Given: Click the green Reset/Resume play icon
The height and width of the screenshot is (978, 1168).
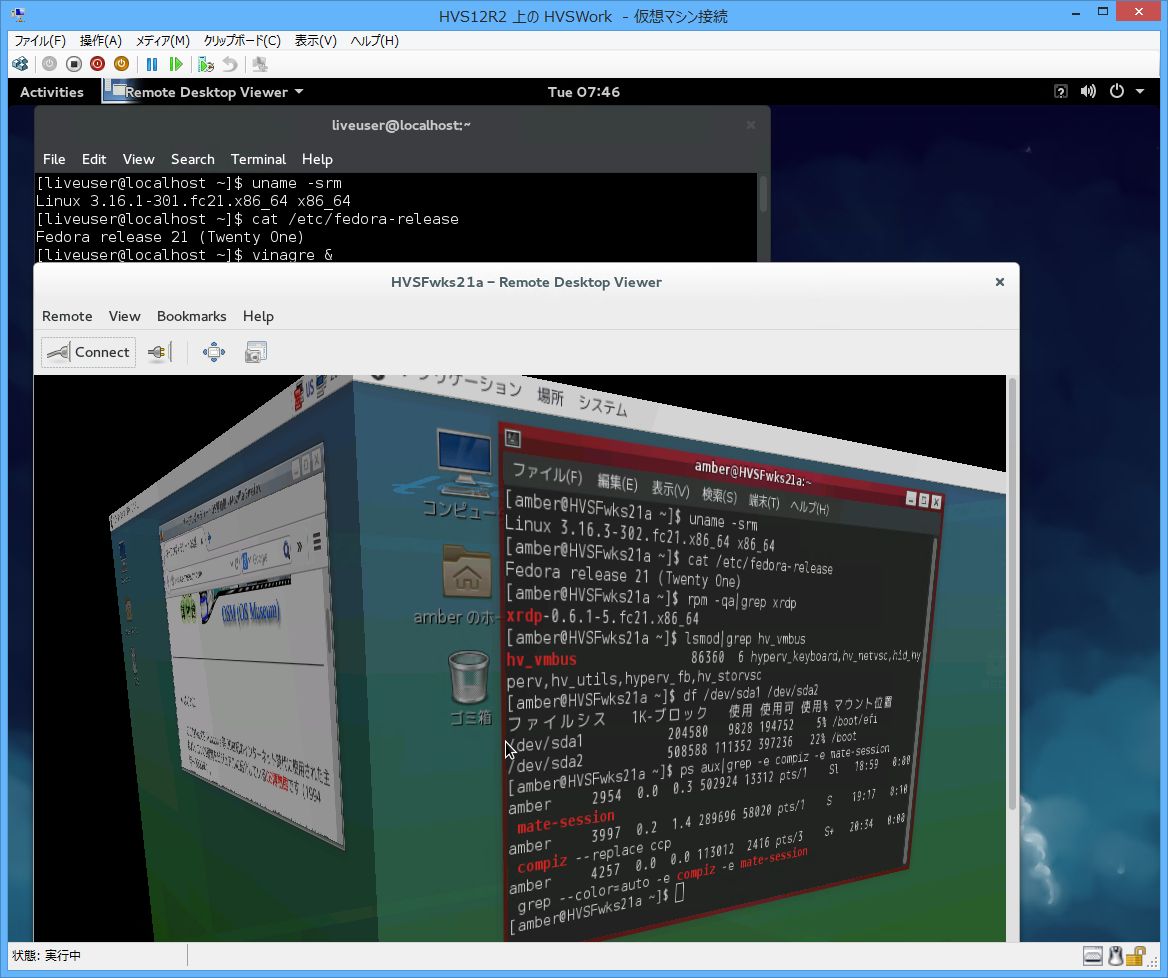Looking at the screenshot, I should pos(176,64).
